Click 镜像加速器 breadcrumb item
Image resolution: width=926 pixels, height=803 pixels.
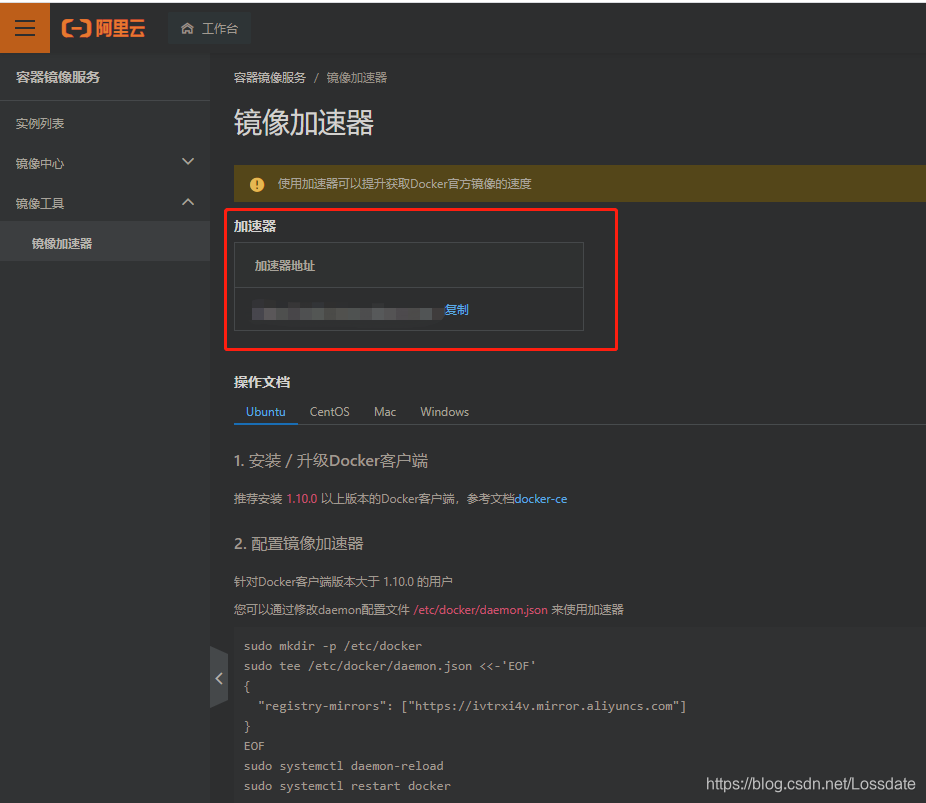pos(357,78)
